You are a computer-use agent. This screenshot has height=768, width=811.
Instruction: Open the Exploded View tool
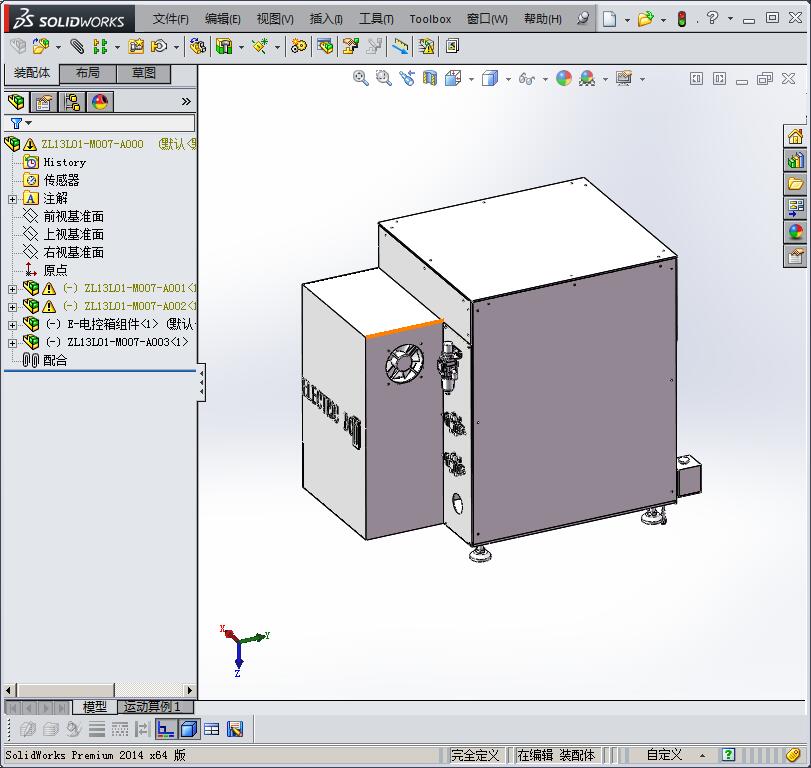click(x=351, y=47)
